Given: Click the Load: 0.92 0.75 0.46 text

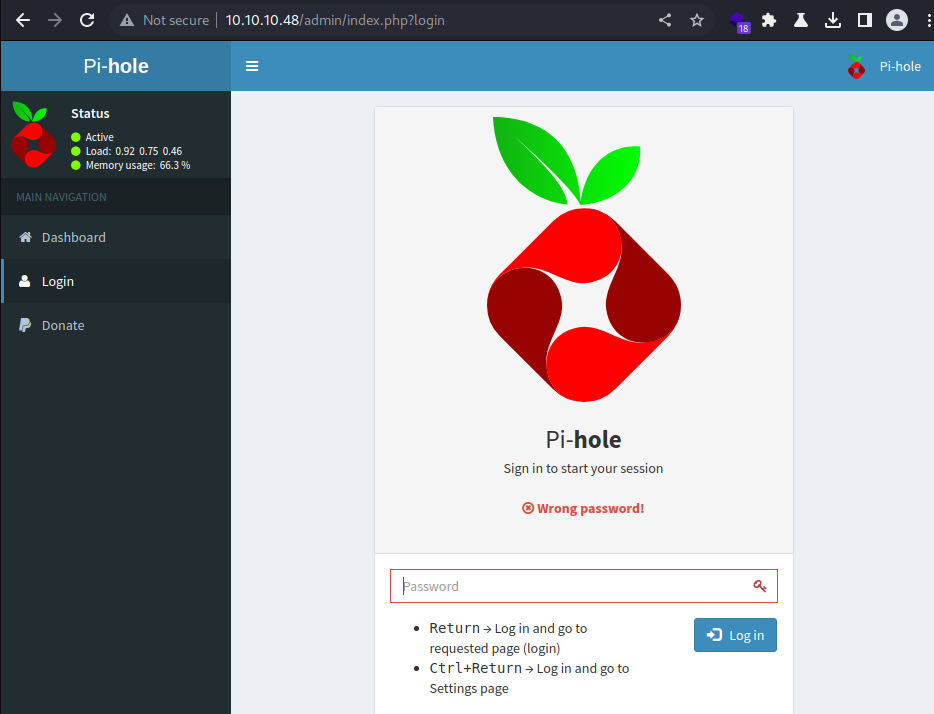Looking at the screenshot, I should (134, 151).
